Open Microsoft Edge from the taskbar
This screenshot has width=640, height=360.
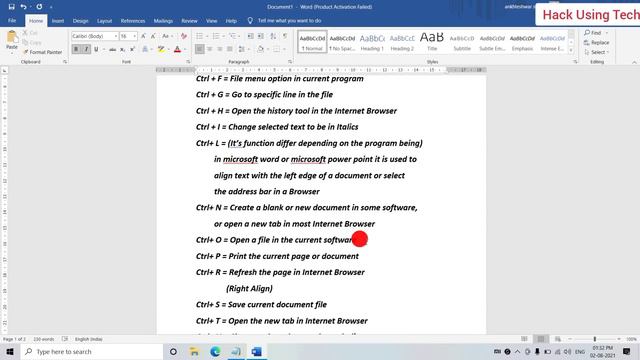pyautogui.click(x=215, y=351)
